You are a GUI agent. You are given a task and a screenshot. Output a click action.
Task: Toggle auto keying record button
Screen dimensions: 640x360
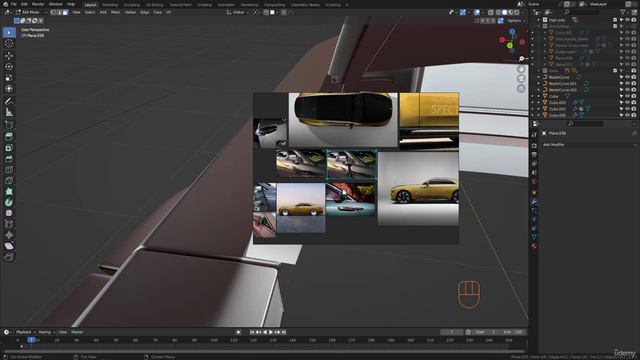coord(238,332)
